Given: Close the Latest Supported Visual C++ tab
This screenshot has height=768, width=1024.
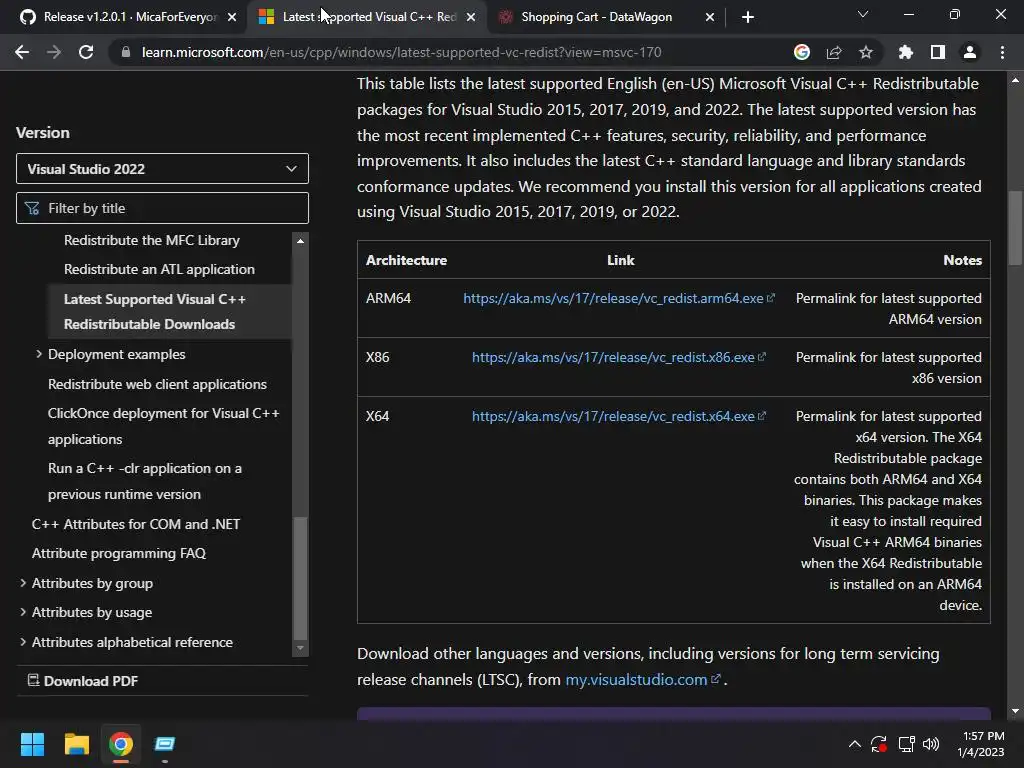Looking at the screenshot, I should [471, 17].
